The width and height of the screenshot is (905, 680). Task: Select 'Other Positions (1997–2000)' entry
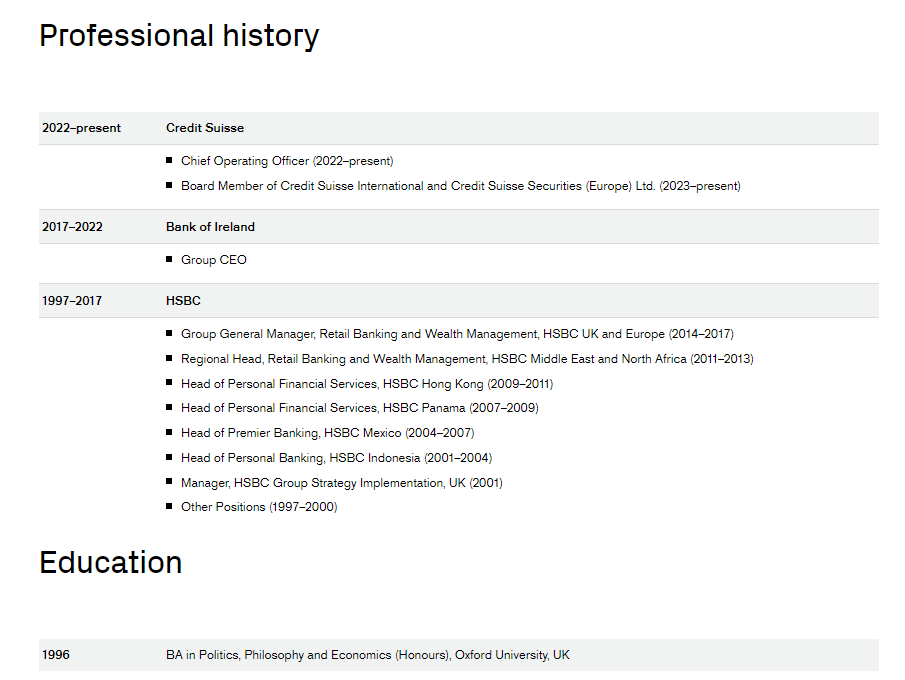coord(259,507)
